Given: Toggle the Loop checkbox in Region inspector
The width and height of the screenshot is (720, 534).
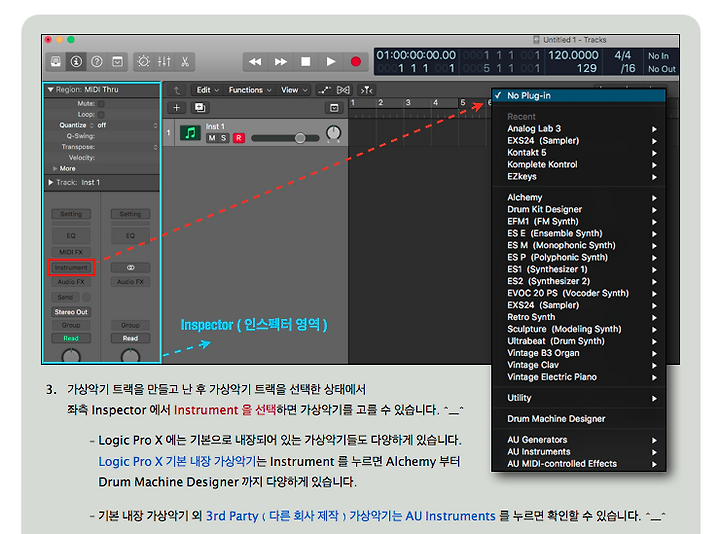Looking at the screenshot, I should click(101, 114).
